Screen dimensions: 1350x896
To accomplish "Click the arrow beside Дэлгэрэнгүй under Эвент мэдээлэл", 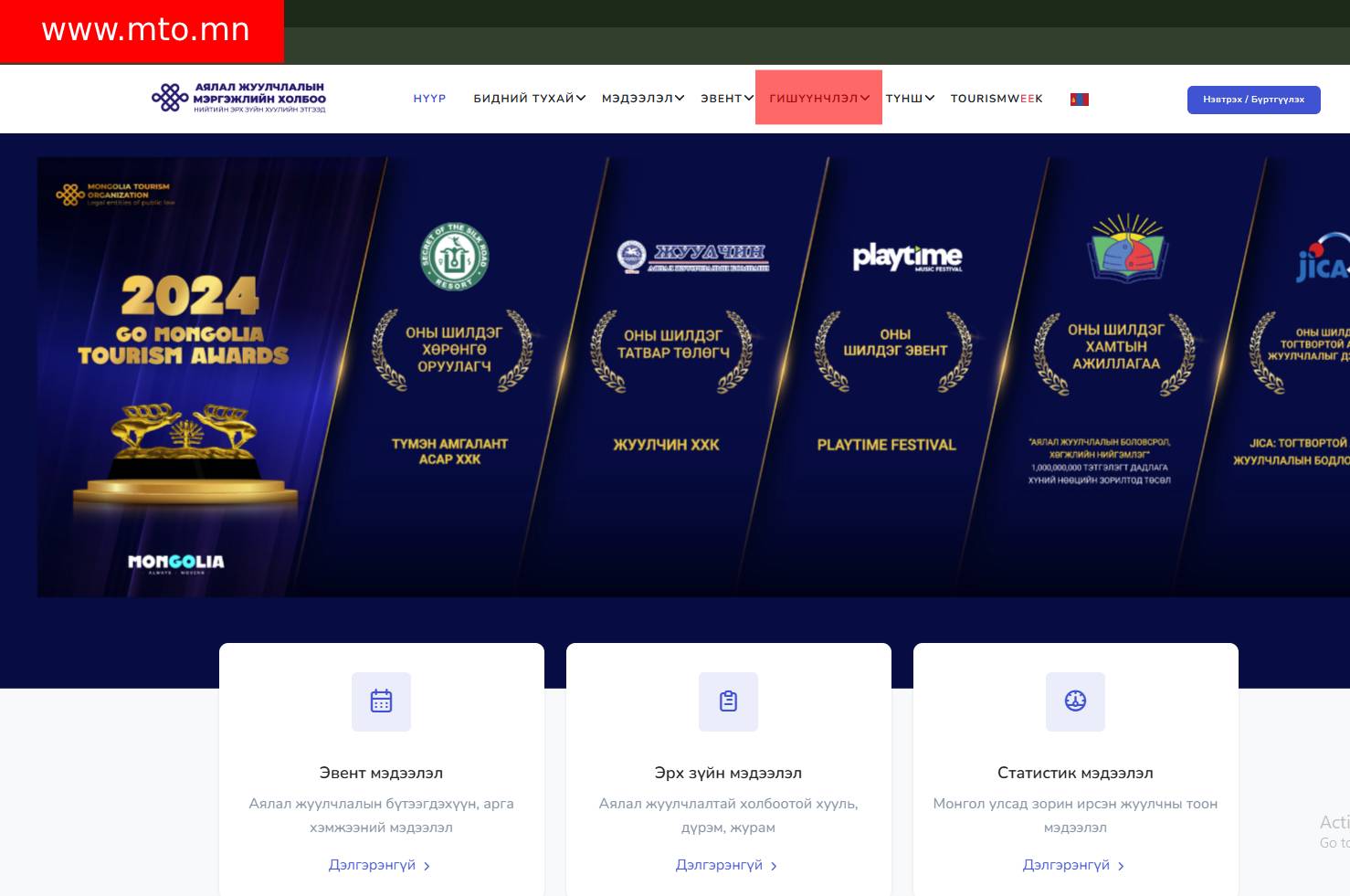I will (x=427, y=866).
